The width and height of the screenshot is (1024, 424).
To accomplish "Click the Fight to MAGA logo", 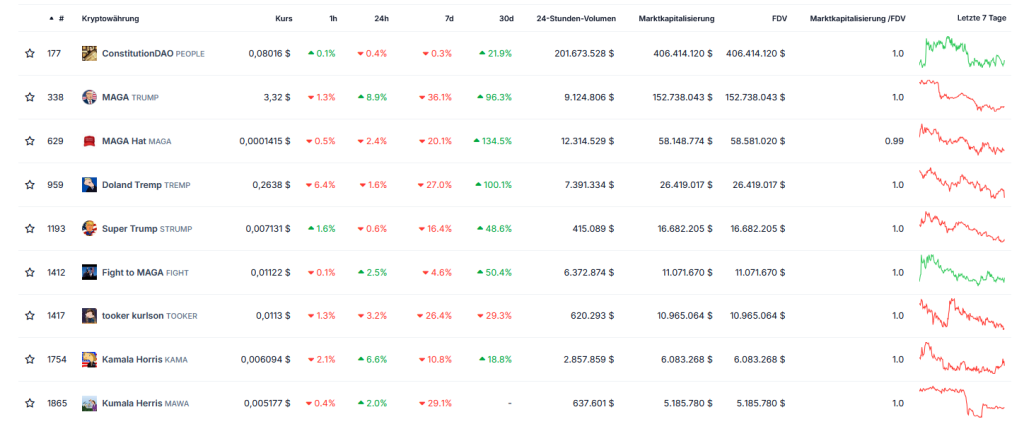I will [x=89, y=272].
